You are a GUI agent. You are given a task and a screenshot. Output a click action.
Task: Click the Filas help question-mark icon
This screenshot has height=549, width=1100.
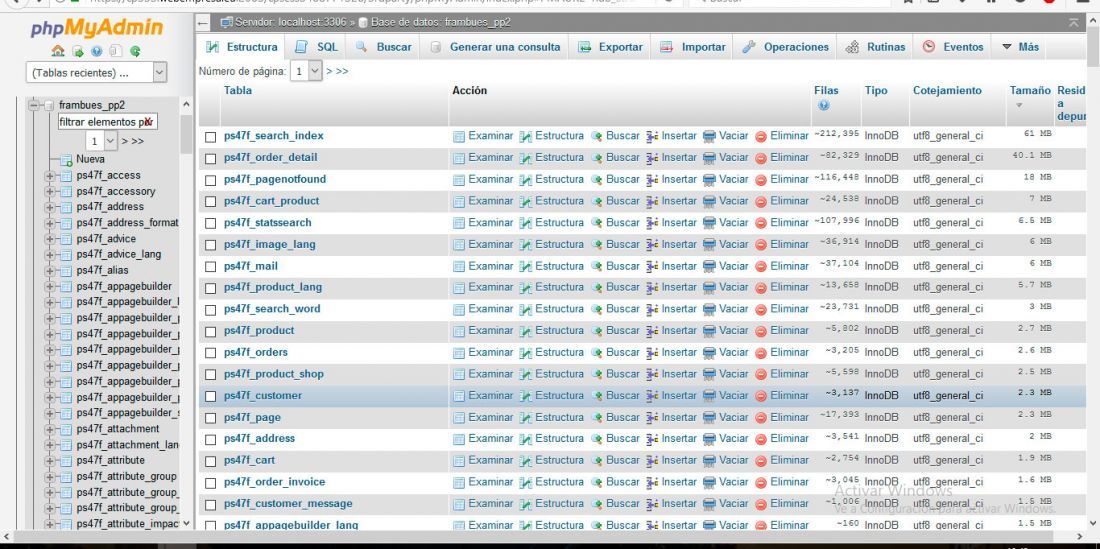point(824,105)
